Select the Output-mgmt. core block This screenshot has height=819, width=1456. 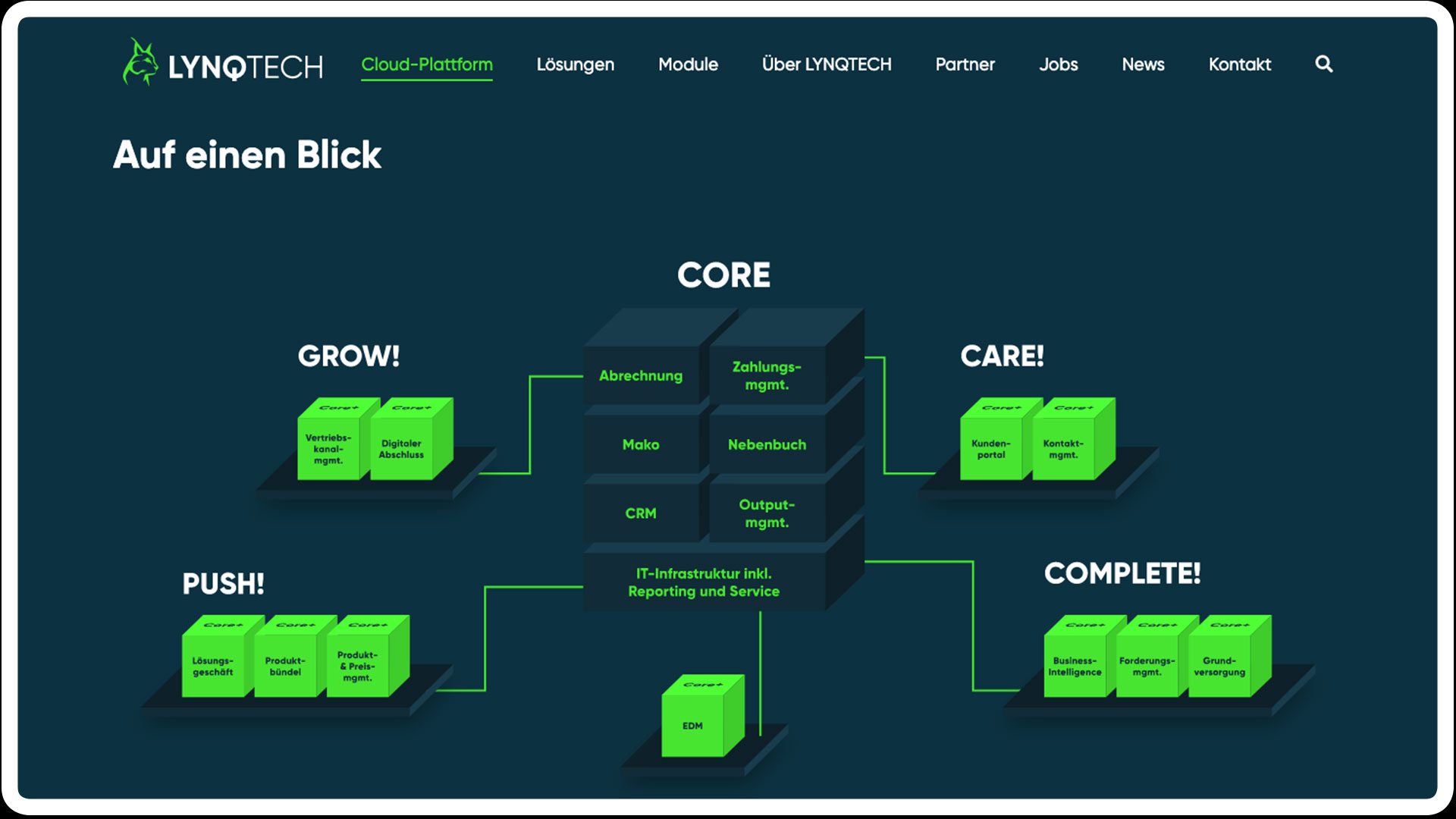tap(767, 513)
